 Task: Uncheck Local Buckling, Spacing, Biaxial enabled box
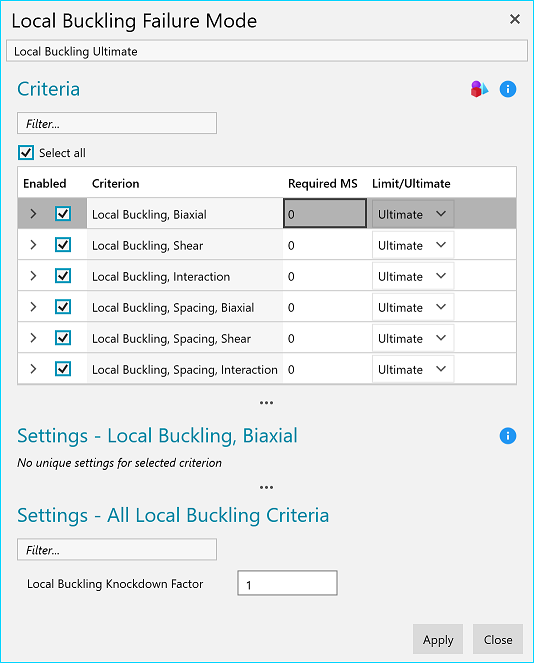pyautogui.click(x=63, y=307)
